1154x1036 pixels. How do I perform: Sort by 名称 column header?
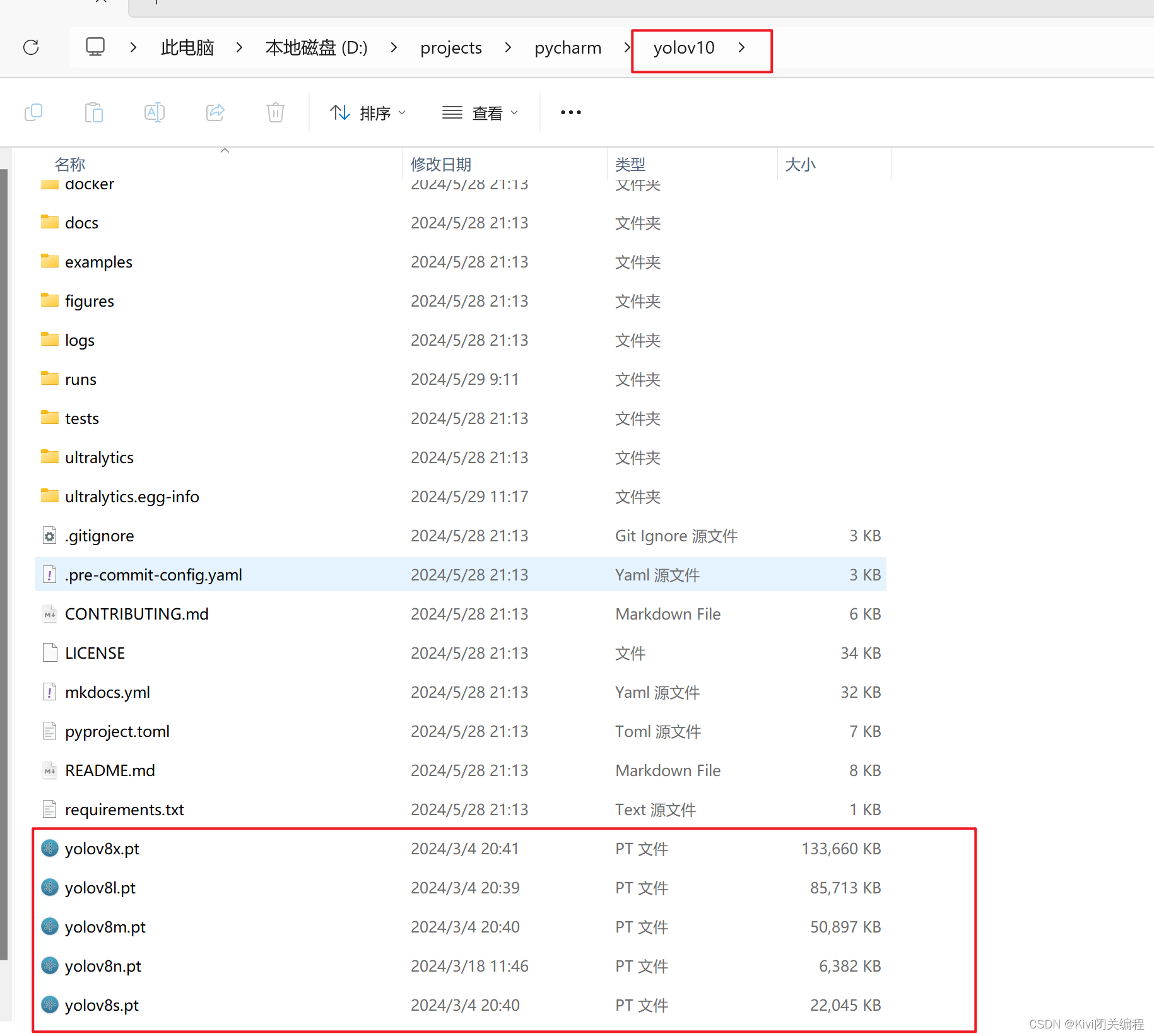[70, 165]
